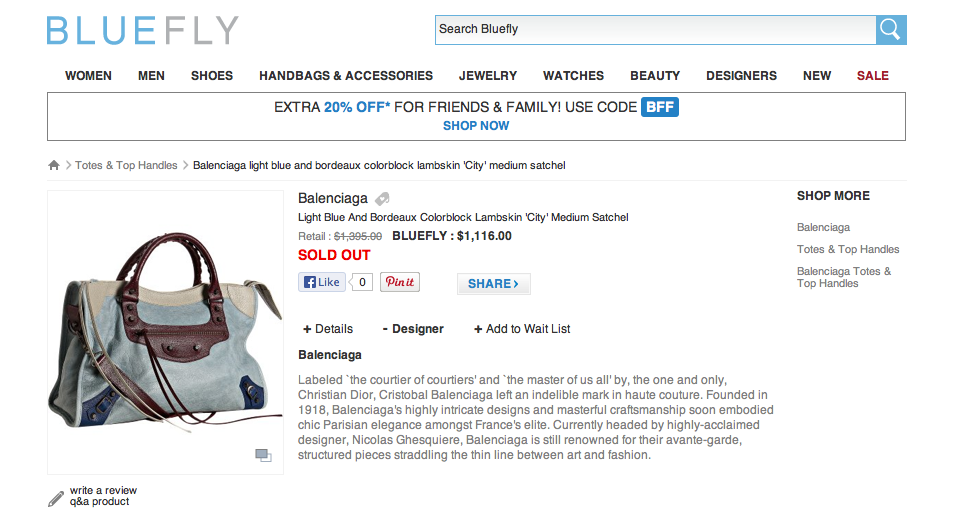Viewport: 954px width, 526px height.
Task: Expand the Details section
Action: tap(328, 329)
